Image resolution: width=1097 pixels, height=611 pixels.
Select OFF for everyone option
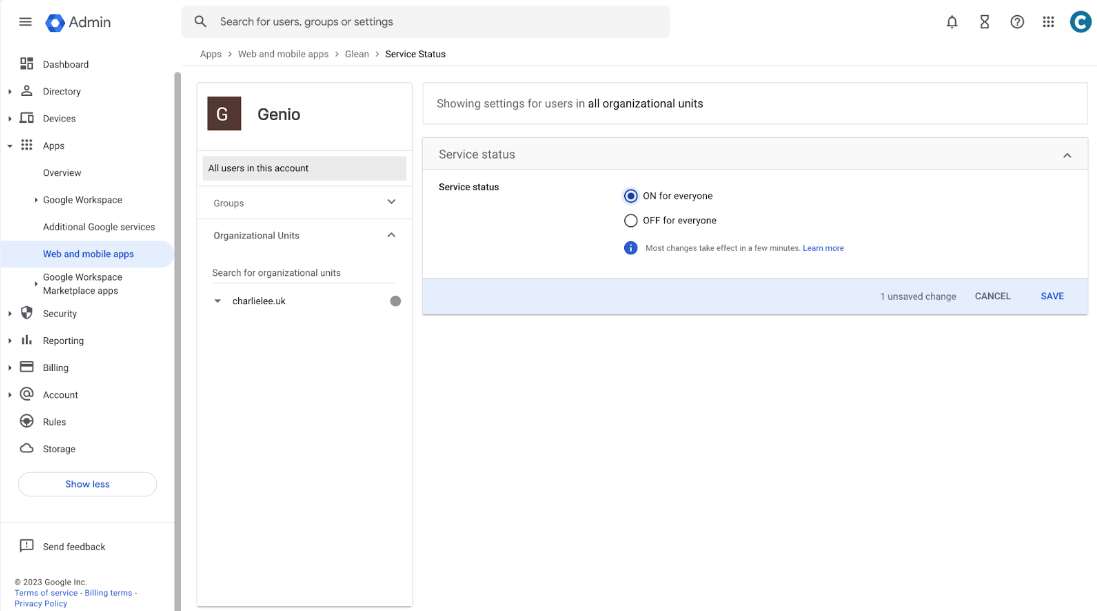point(631,220)
